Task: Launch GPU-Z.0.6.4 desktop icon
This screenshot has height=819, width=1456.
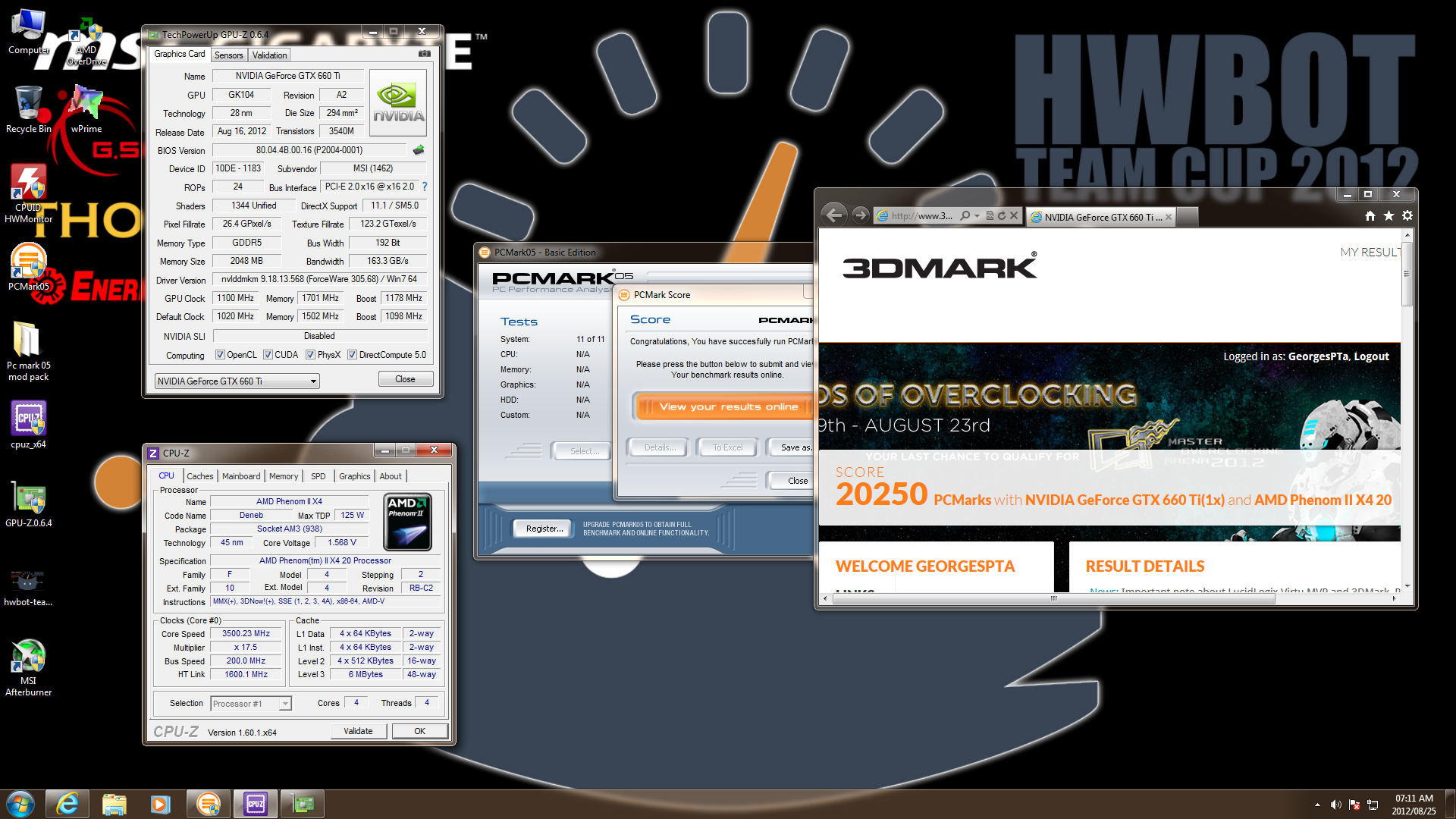Action: (x=28, y=504)
